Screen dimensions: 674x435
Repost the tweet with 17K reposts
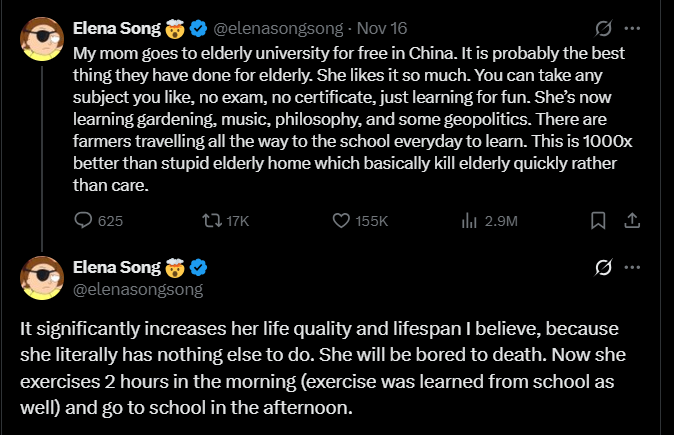(211, 221)
